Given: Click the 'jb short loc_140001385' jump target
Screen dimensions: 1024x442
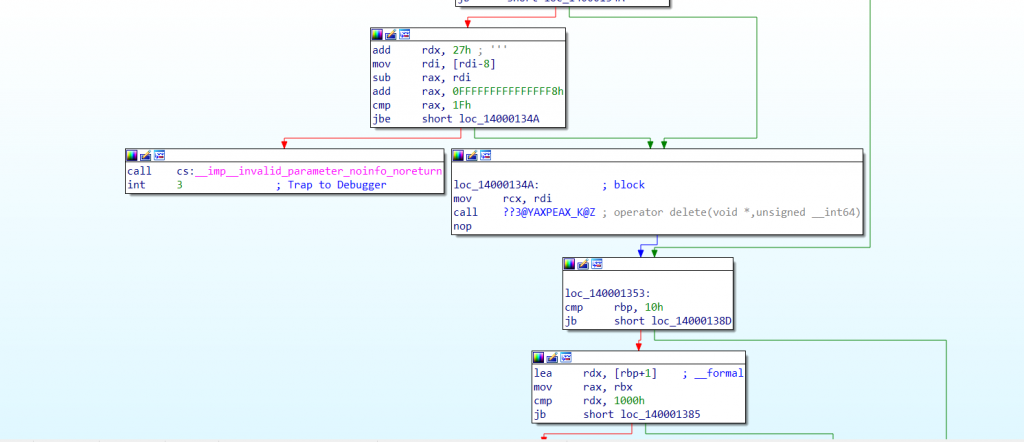Looking at the screenshot, I should 661,415.
